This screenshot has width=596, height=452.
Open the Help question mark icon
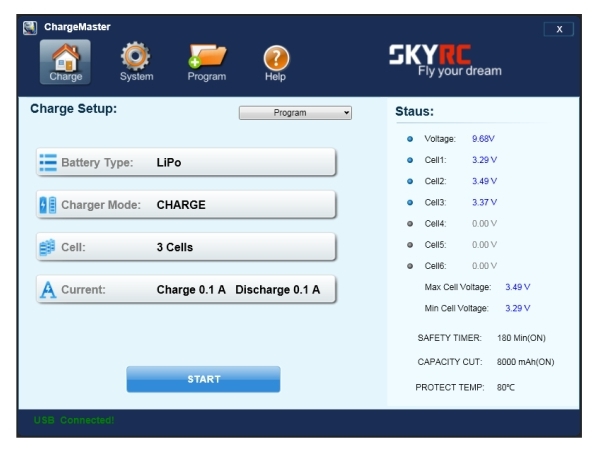click(276, 58)
